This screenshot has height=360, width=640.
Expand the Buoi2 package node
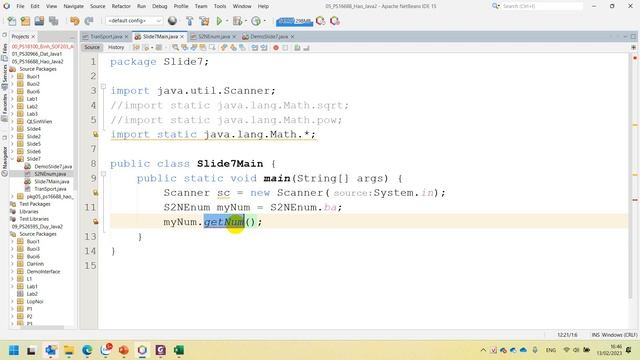13,84
